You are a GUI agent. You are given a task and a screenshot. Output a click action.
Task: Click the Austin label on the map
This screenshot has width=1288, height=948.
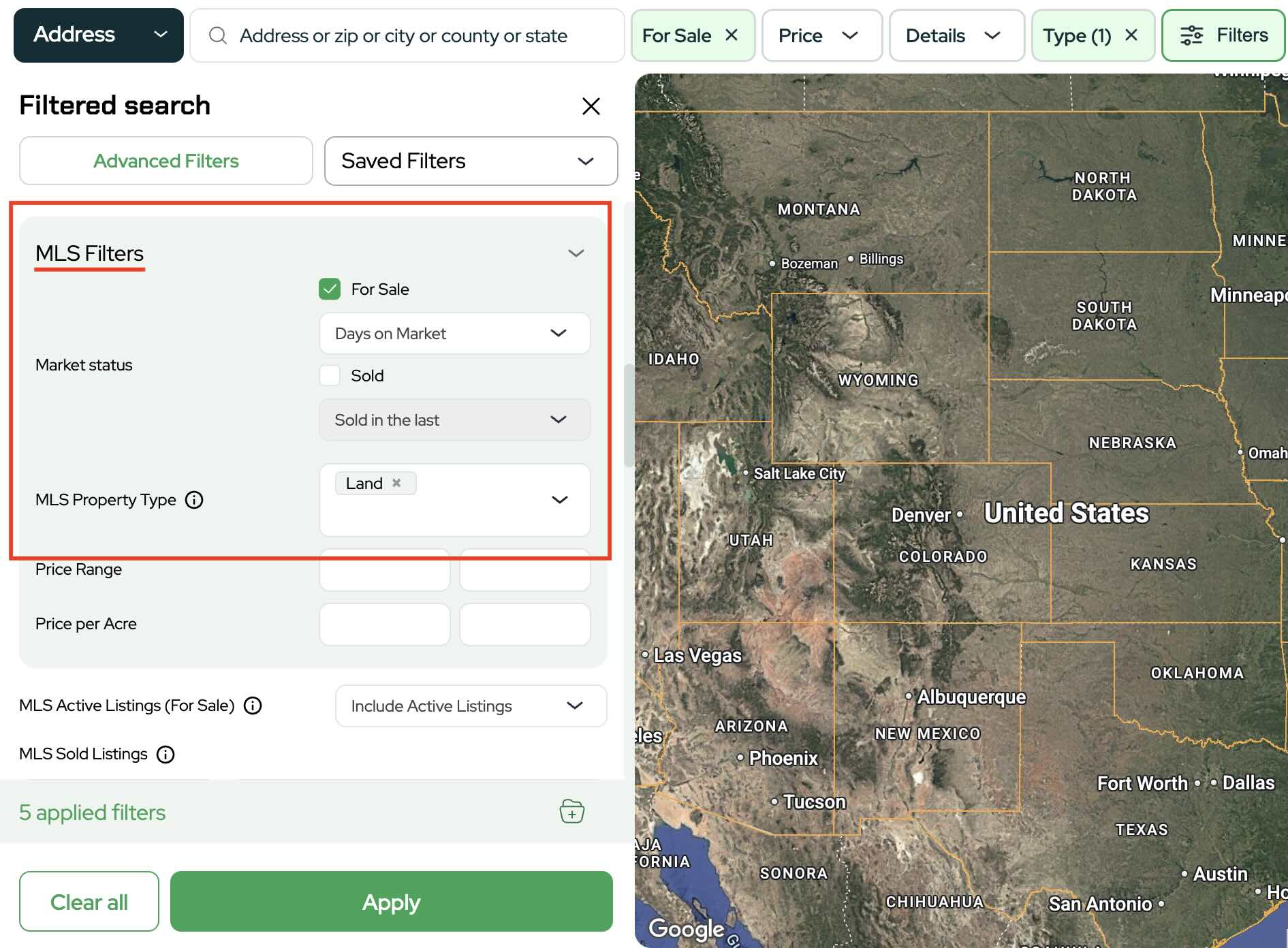[x=1220, y=874]
